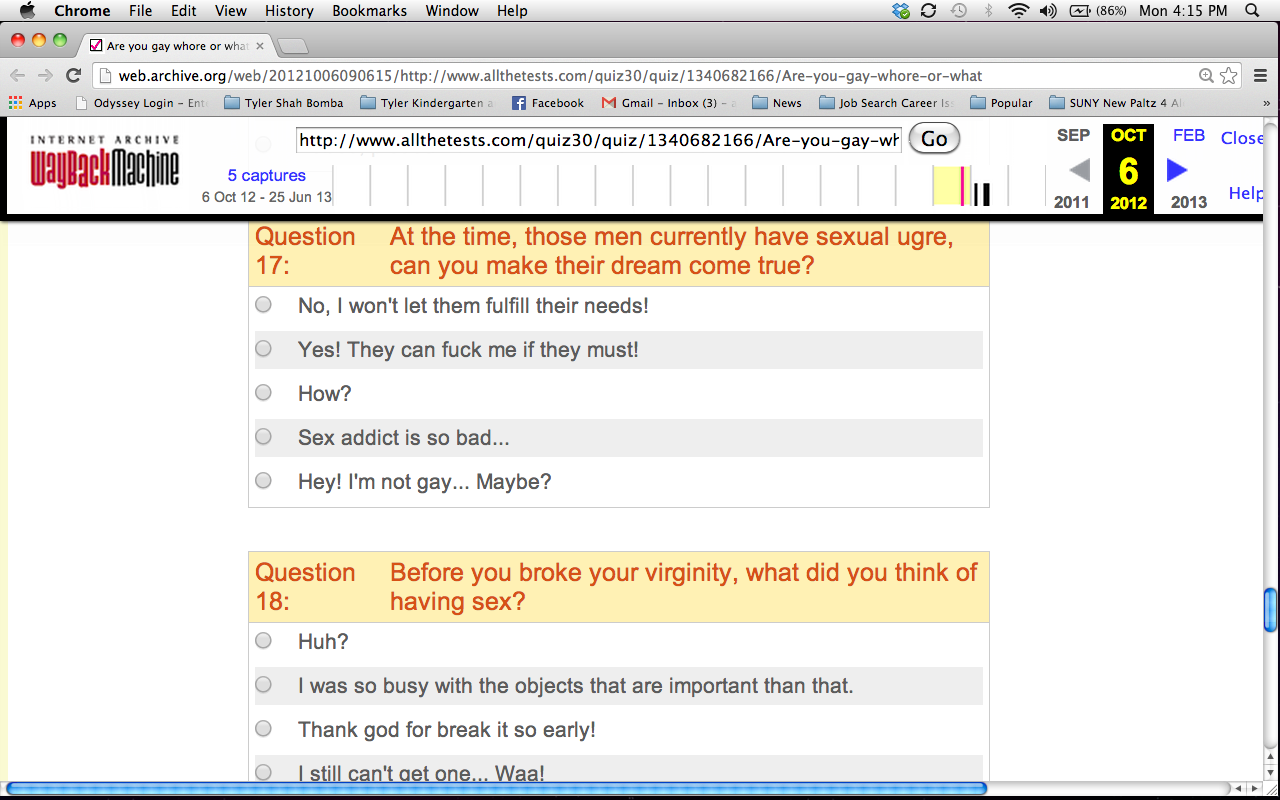Go to next capture blue arrow
The width and height of the screenshot is (1280, 800).
(x=1177, y=170)
